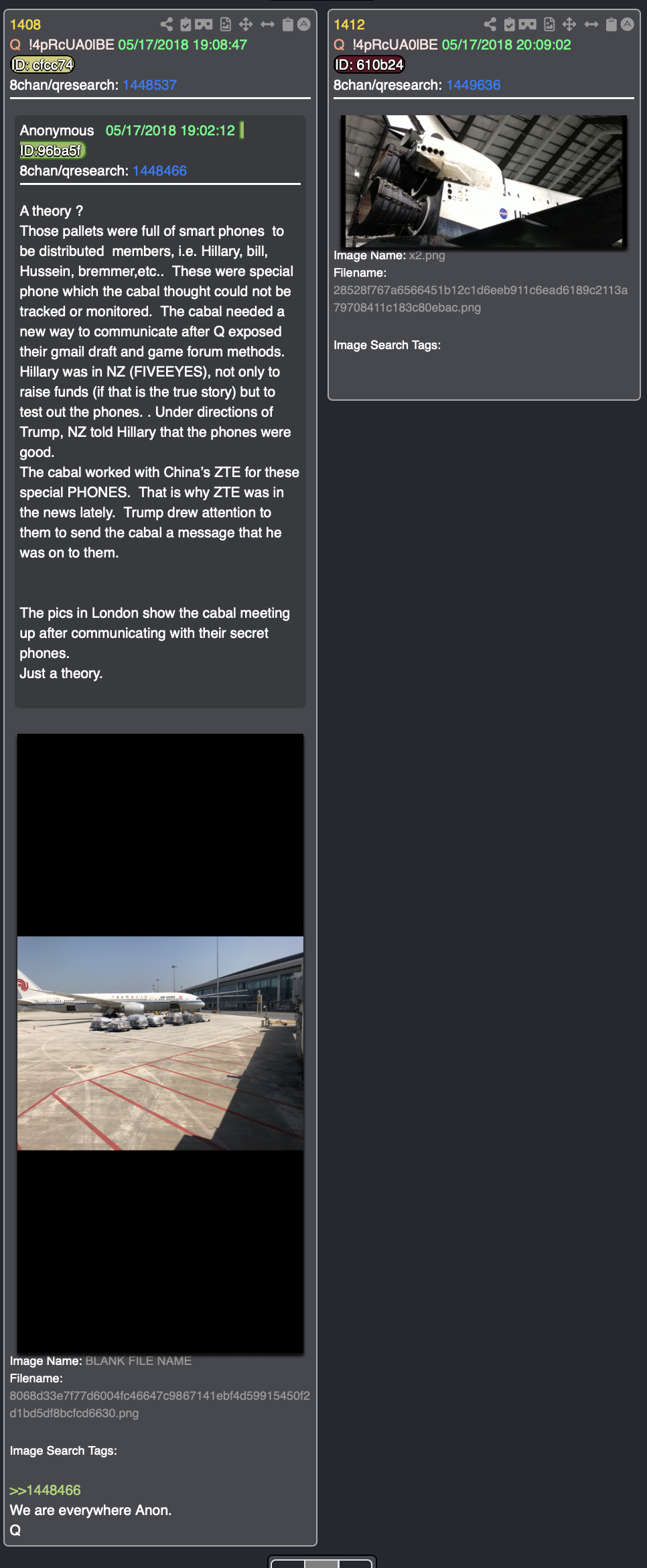Open the space shuttle image thumbnail
Screen dimensions: 647x1568
point(484,182)
